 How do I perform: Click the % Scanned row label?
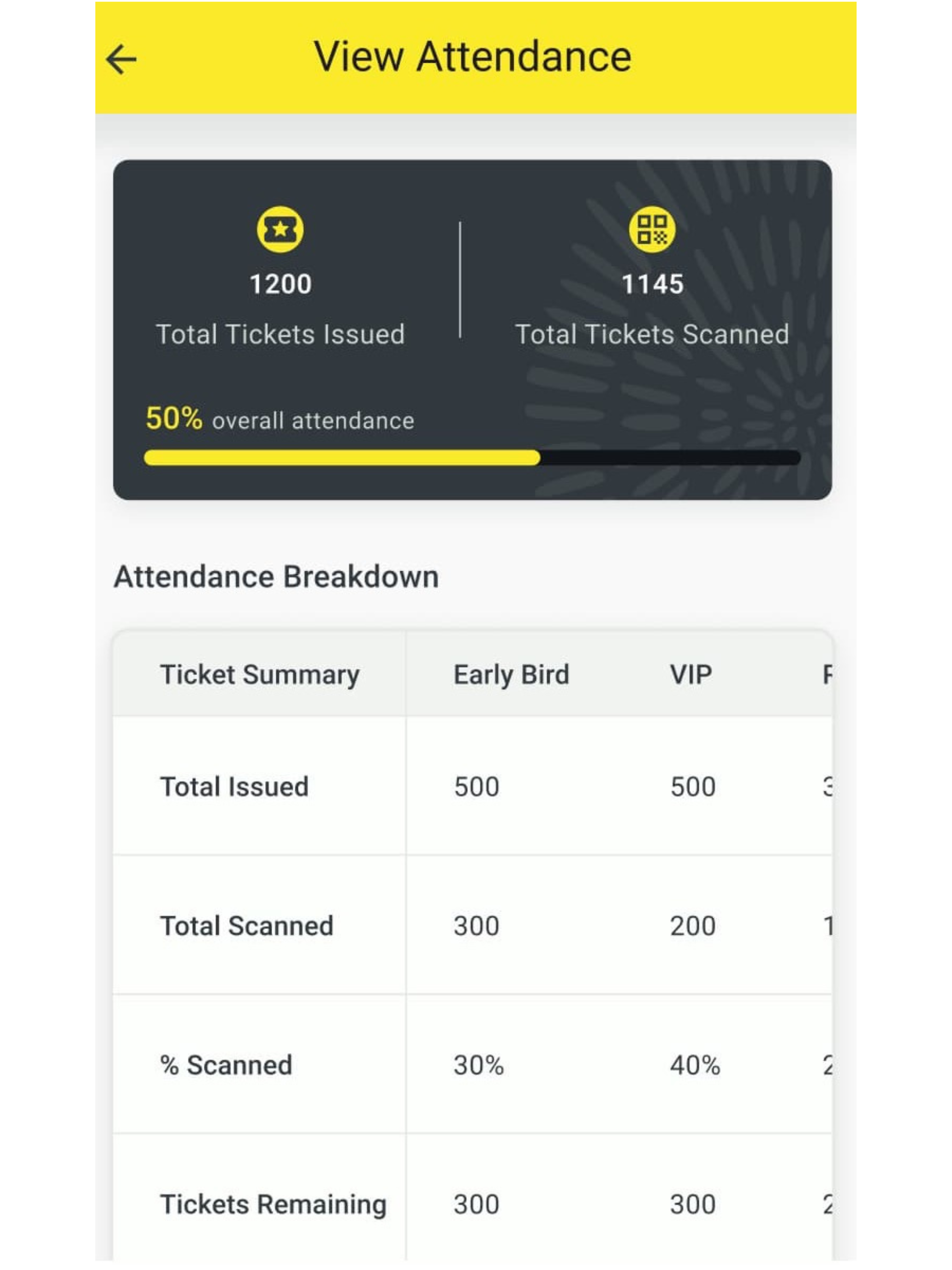[x=226, y=1066]
